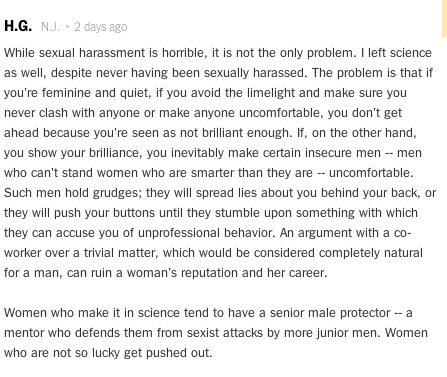Click the '2 days ago' timestamp
447x377 pixels.
[101, 27]
